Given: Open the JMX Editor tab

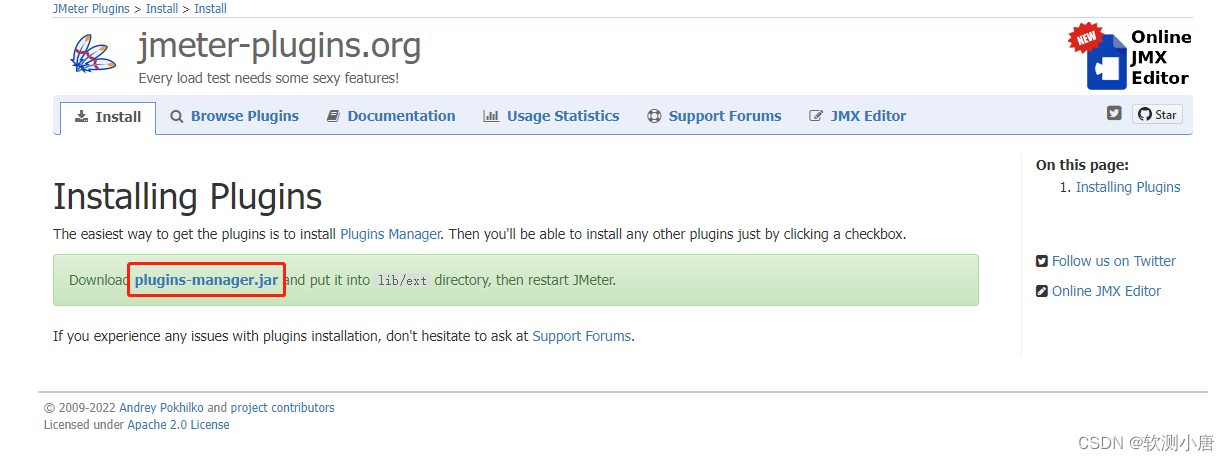Looking at the screenshot, I should tap(857, 116).
